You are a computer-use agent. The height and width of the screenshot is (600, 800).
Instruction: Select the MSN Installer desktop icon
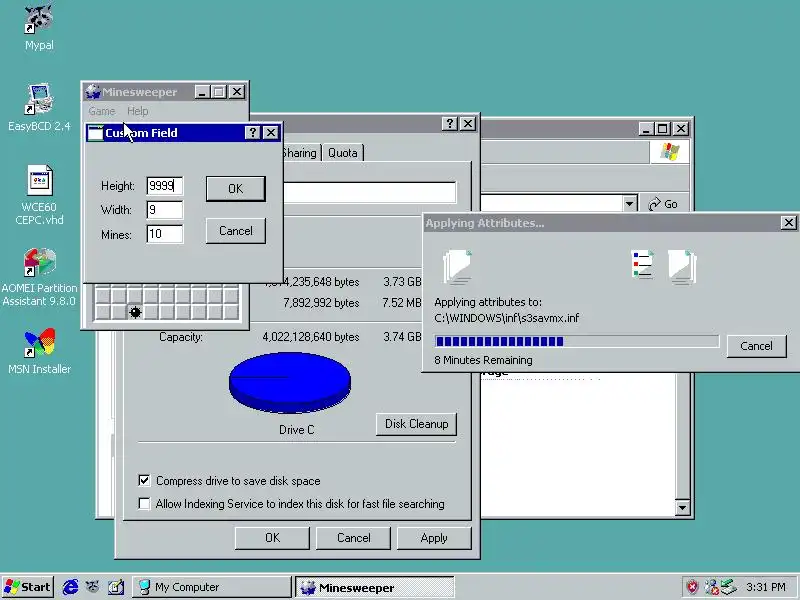pos(39,351)
